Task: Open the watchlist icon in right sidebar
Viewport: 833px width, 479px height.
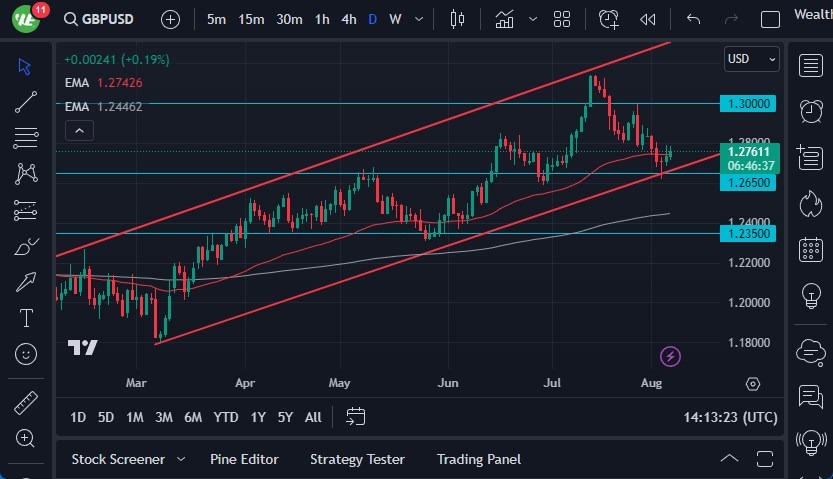Action: coord(811,66)
